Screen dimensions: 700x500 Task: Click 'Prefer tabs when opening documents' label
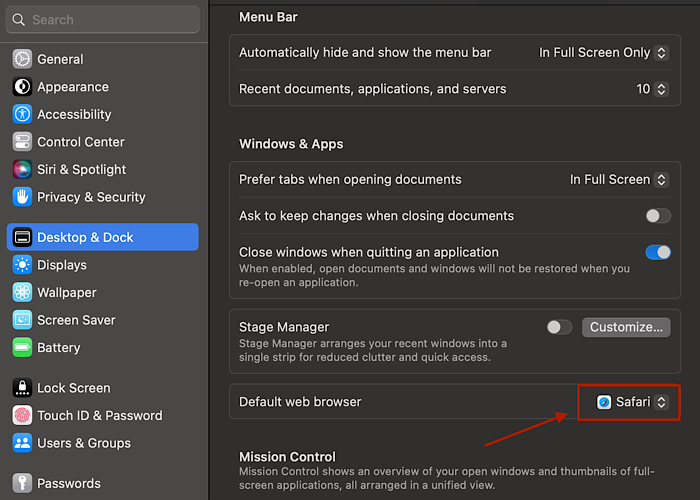pyautogui.click(x=350, y=179)
